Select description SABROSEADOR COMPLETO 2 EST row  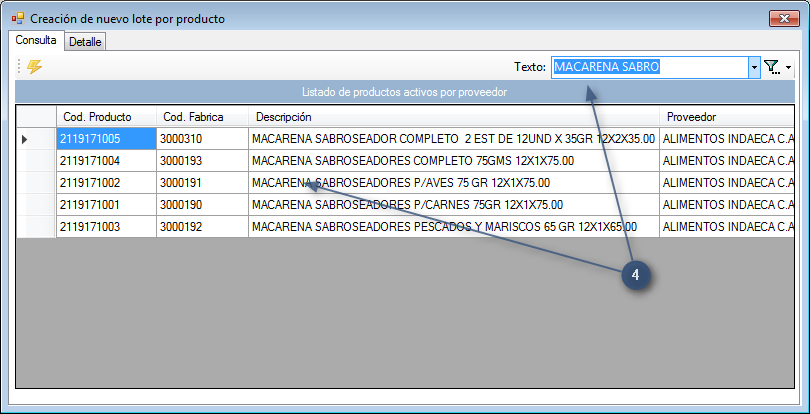coord(454,139)
